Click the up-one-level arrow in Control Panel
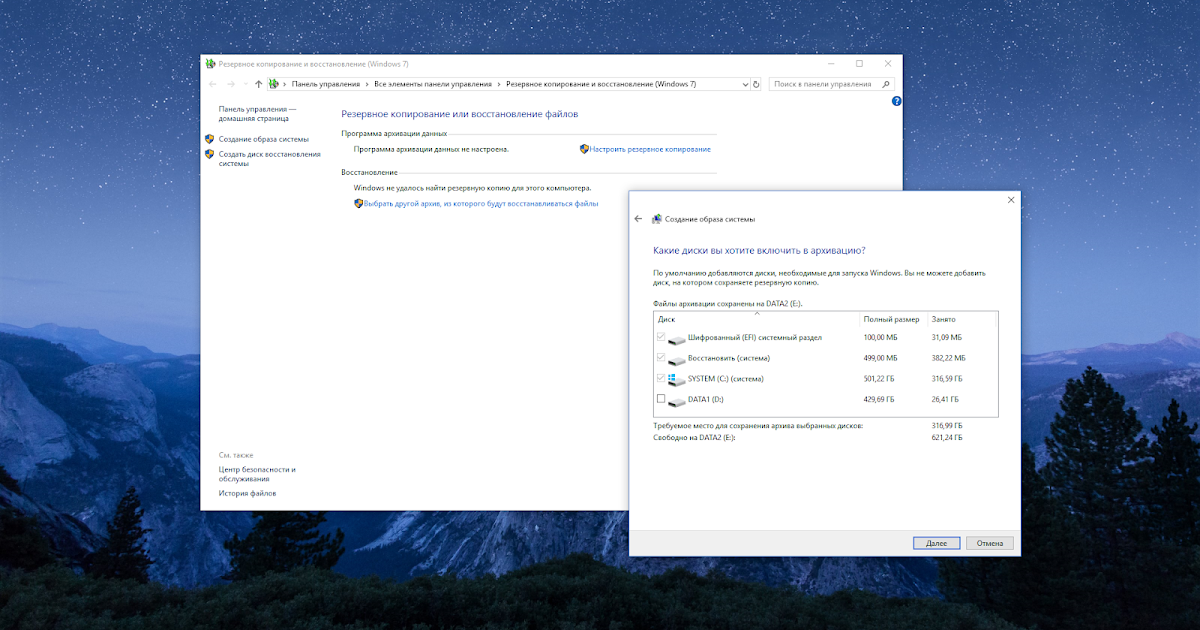Image resolution: width=1200 pixels, height=630 pixels. point(258,84)
